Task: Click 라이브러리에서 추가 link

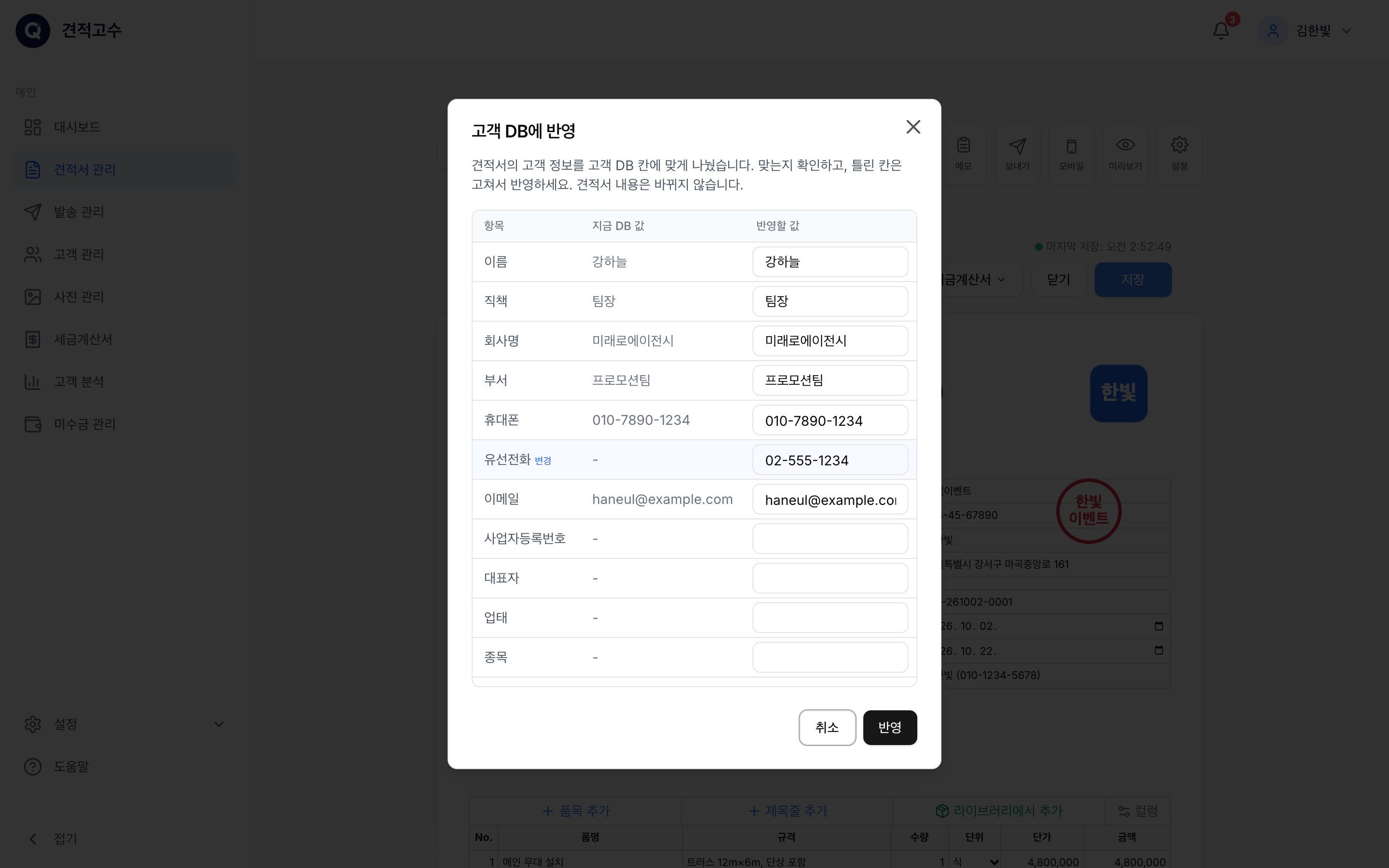Action: [x=999, y=811]
